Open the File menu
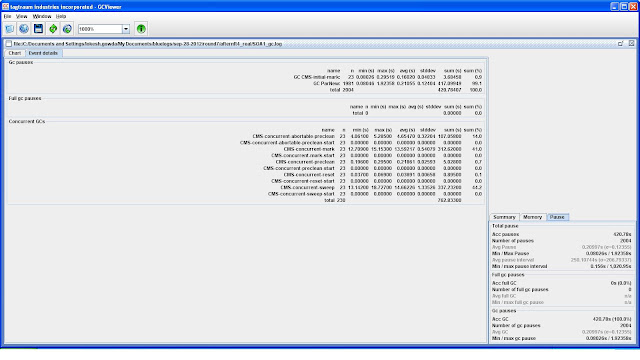The width and height of the screenshot is (640, 360). point(7,16)
